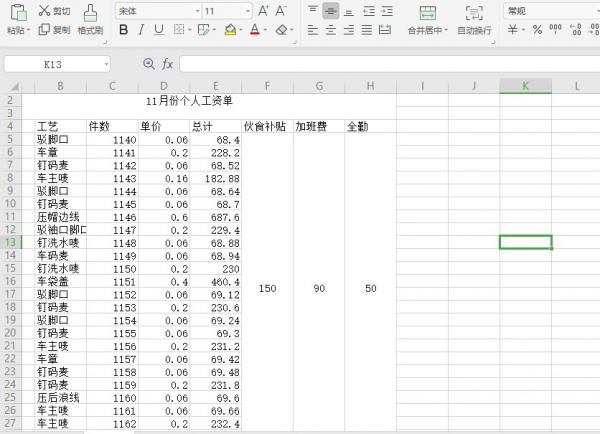Click the select-all corner triangle
Screen dimensions: 600x434
[x=15, y=87]
